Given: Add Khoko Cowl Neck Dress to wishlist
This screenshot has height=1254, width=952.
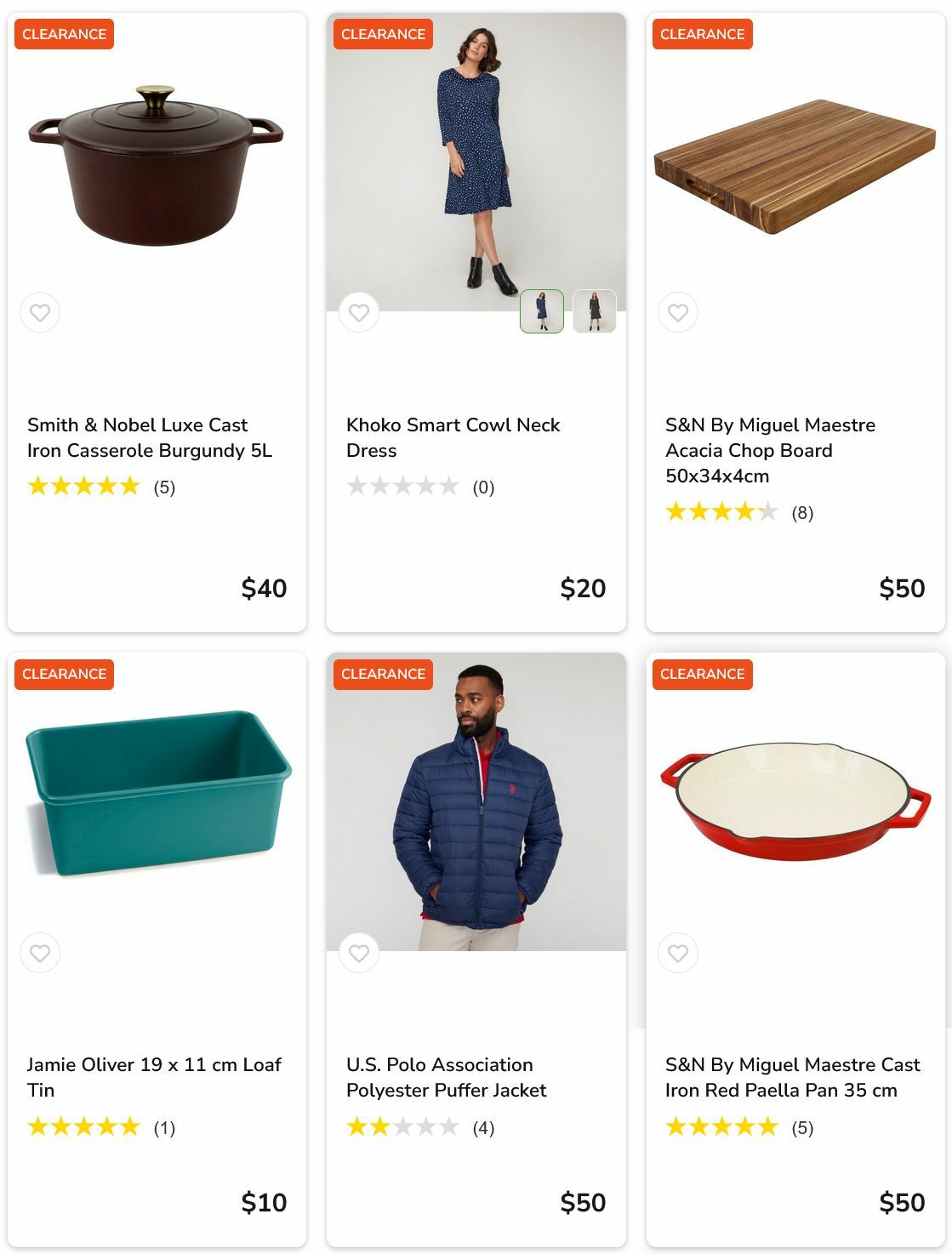Looking at the screenshot, I should click(359, 312).
